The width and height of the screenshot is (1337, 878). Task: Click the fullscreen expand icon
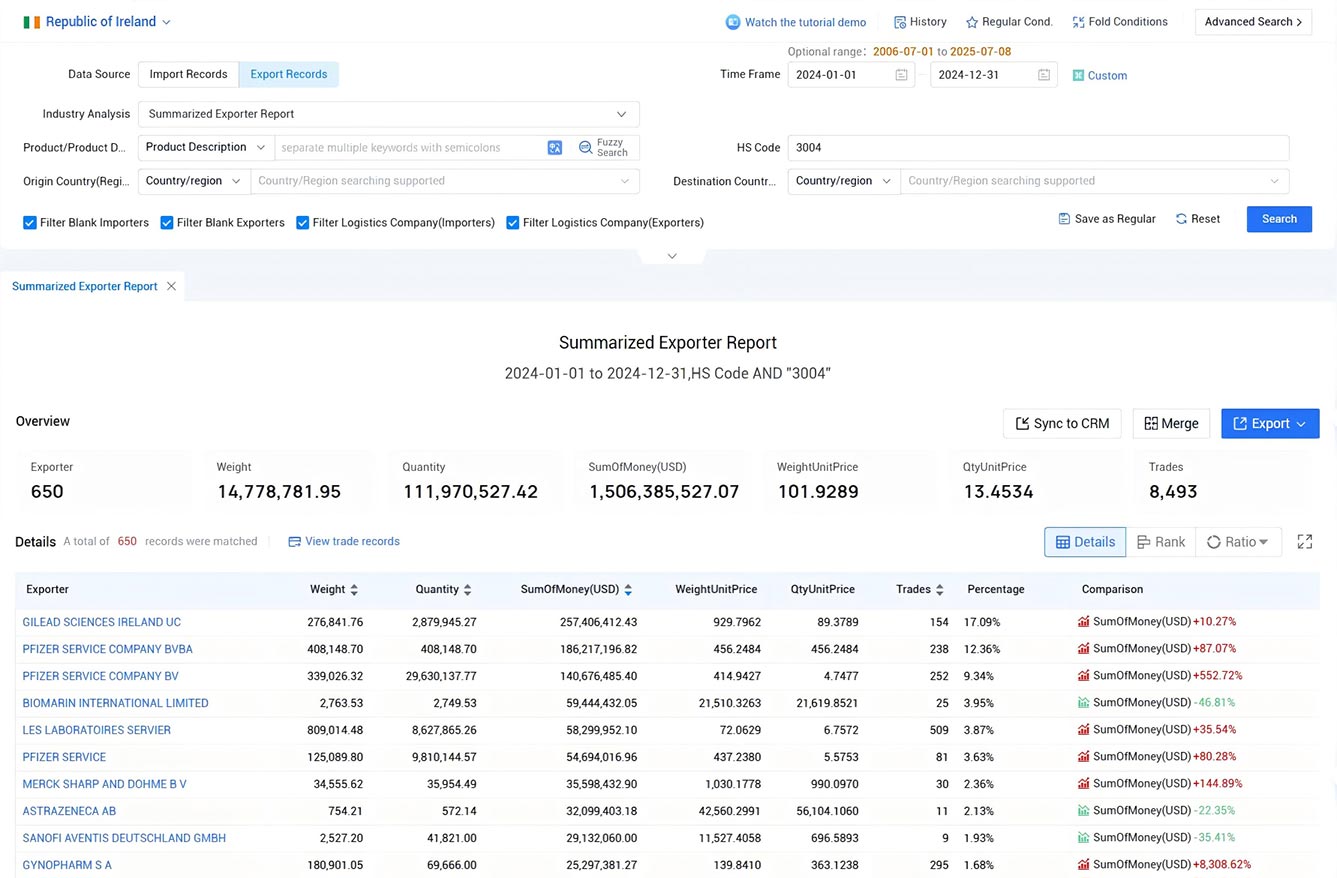point(1305,541)
